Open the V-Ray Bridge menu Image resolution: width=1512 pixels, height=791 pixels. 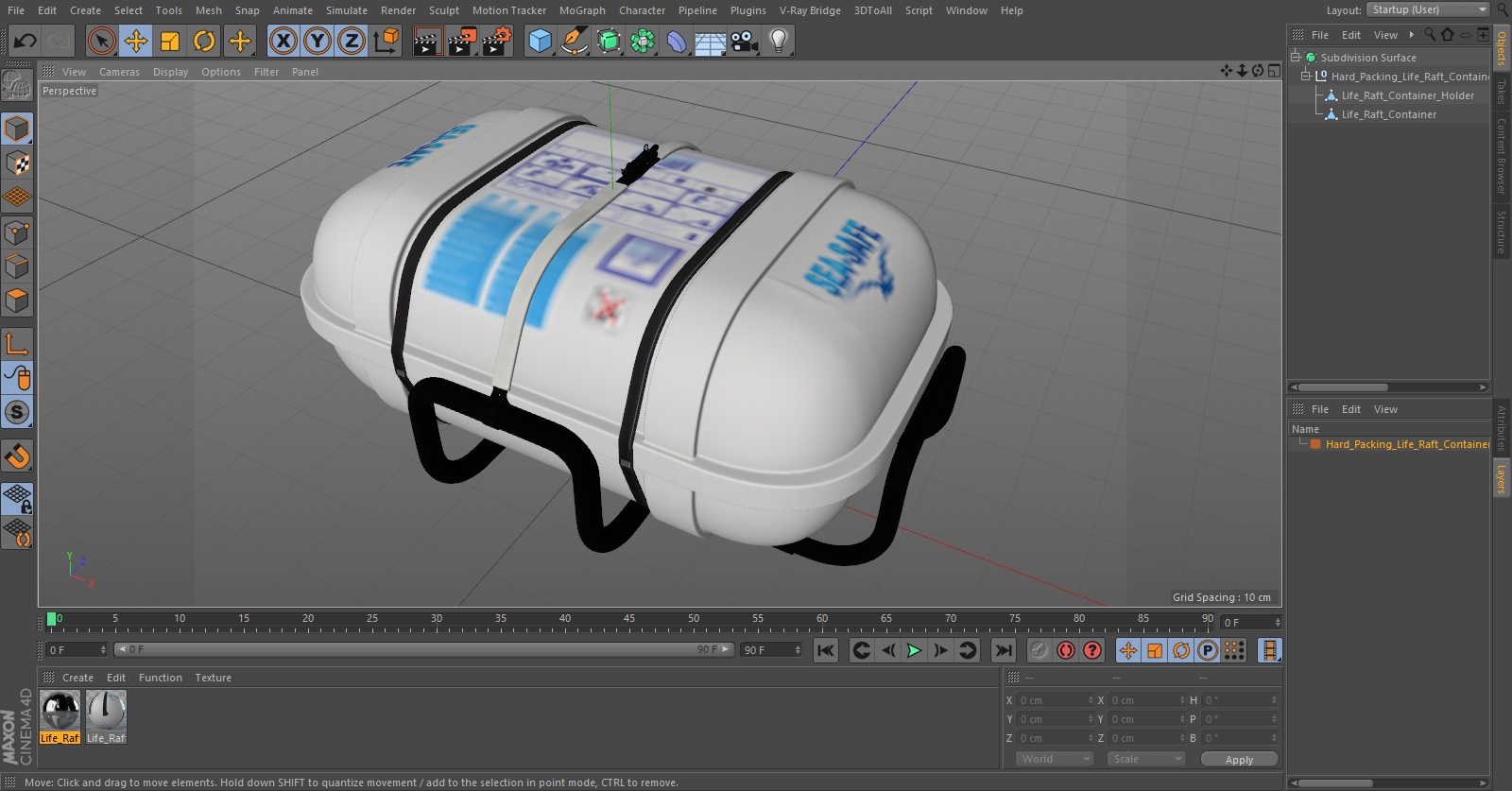coord(810,10)
